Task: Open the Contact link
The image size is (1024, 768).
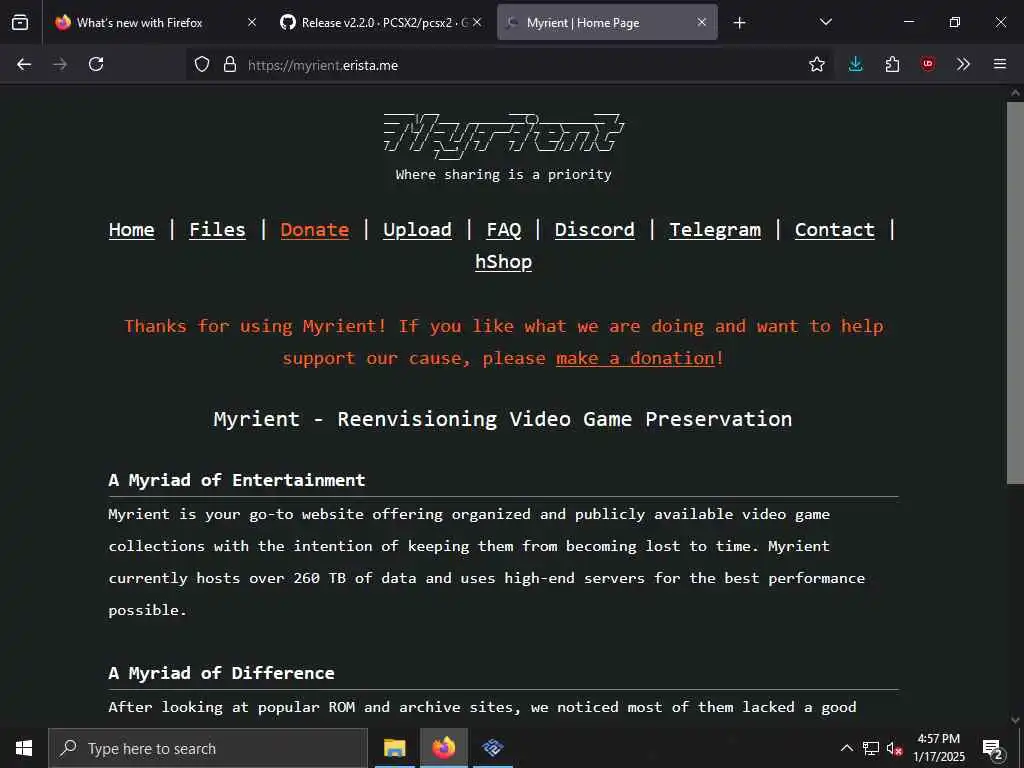Action: [835, 230]
